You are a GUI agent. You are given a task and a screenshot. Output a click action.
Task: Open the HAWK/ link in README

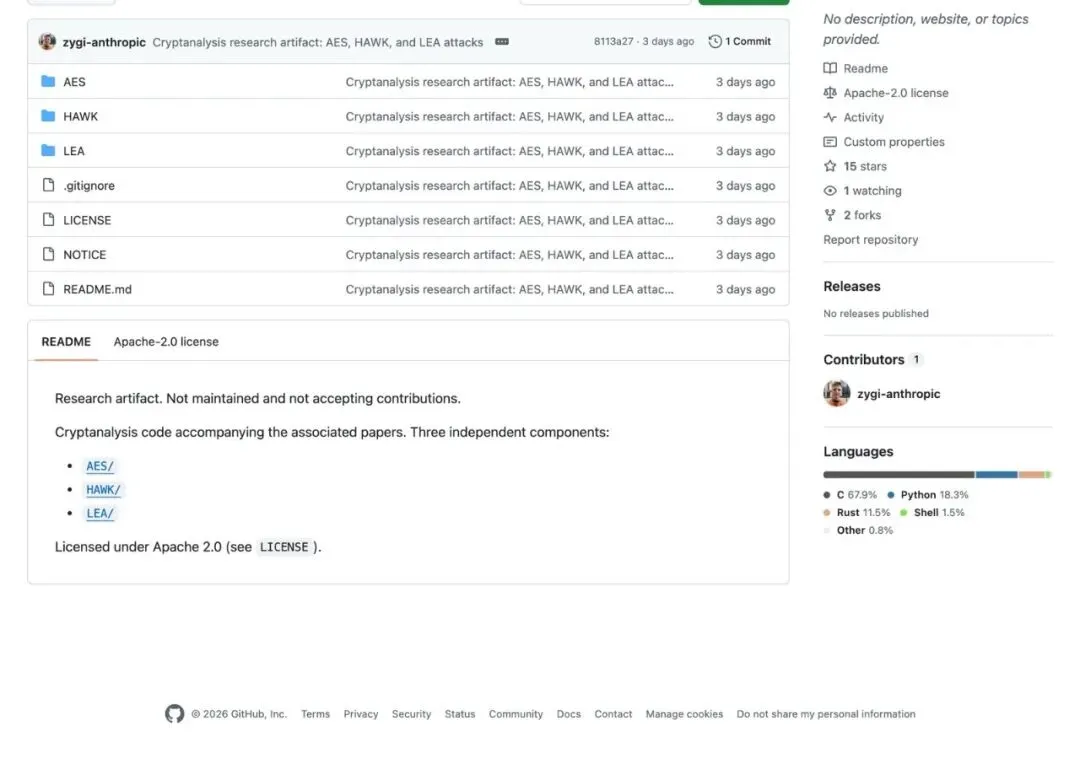pos(103,489)
